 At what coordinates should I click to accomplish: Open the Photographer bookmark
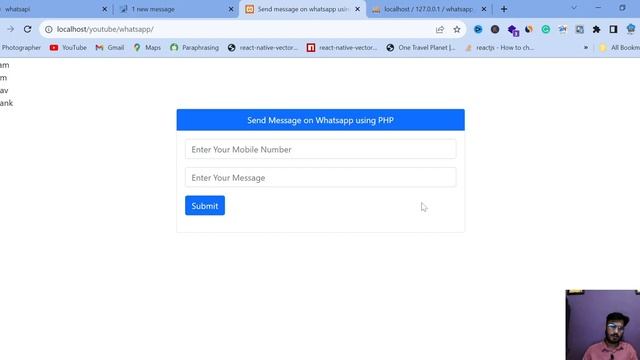click(x=20, y=48)
